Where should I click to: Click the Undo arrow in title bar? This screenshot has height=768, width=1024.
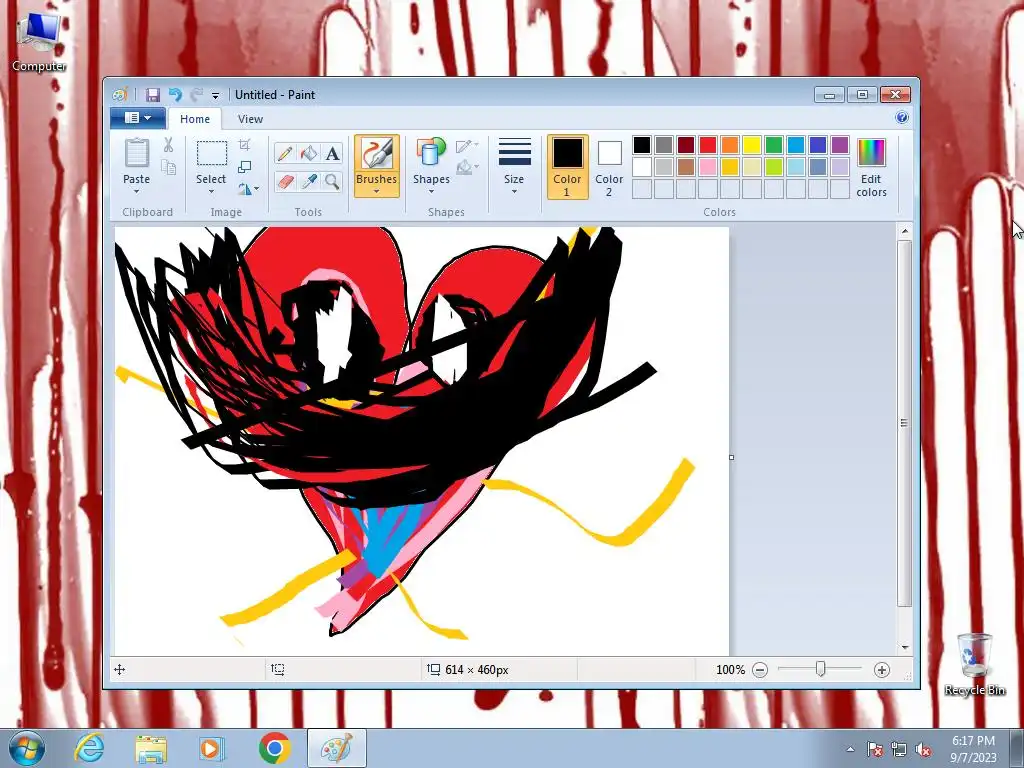(175, 95)
